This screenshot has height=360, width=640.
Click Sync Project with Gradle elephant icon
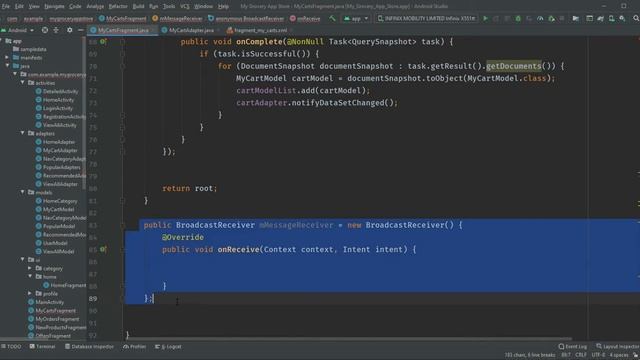(x=600, y=18)
